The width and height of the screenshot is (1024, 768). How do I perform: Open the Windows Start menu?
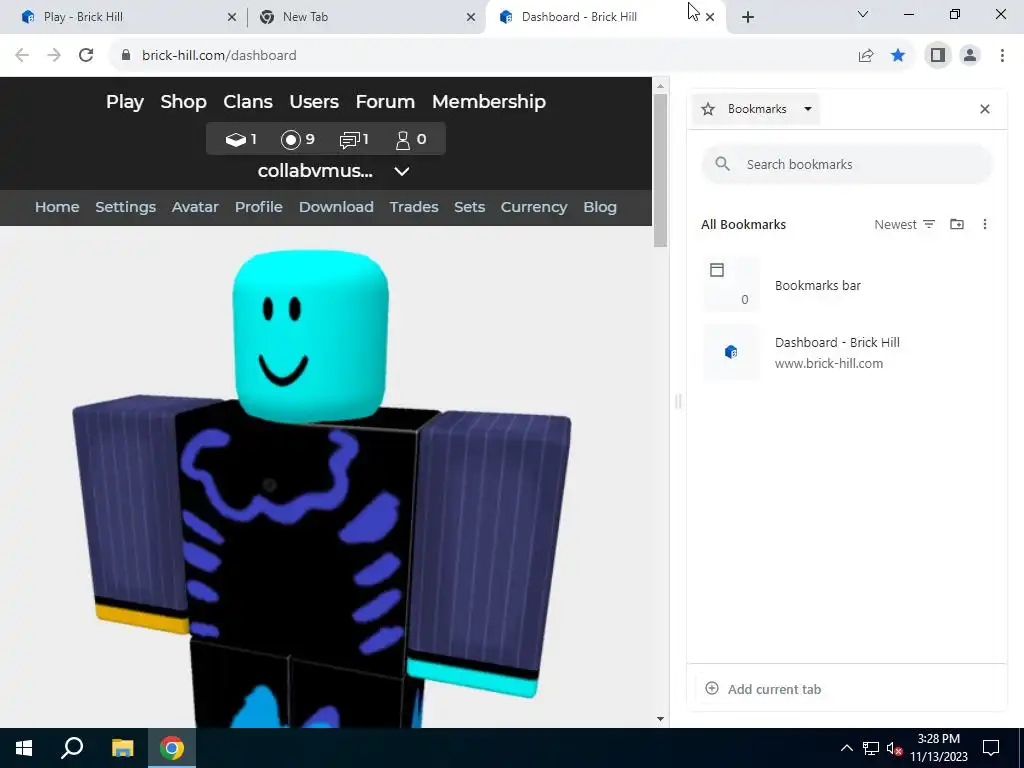tap(24, 748)
